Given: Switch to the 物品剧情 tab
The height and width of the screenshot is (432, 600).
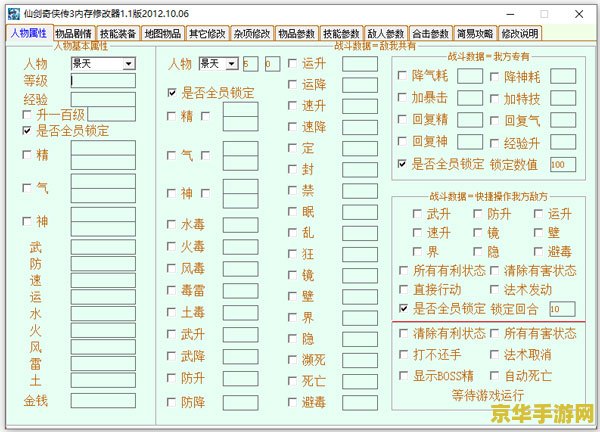Looking at the screenshot, I should point(73,34).
